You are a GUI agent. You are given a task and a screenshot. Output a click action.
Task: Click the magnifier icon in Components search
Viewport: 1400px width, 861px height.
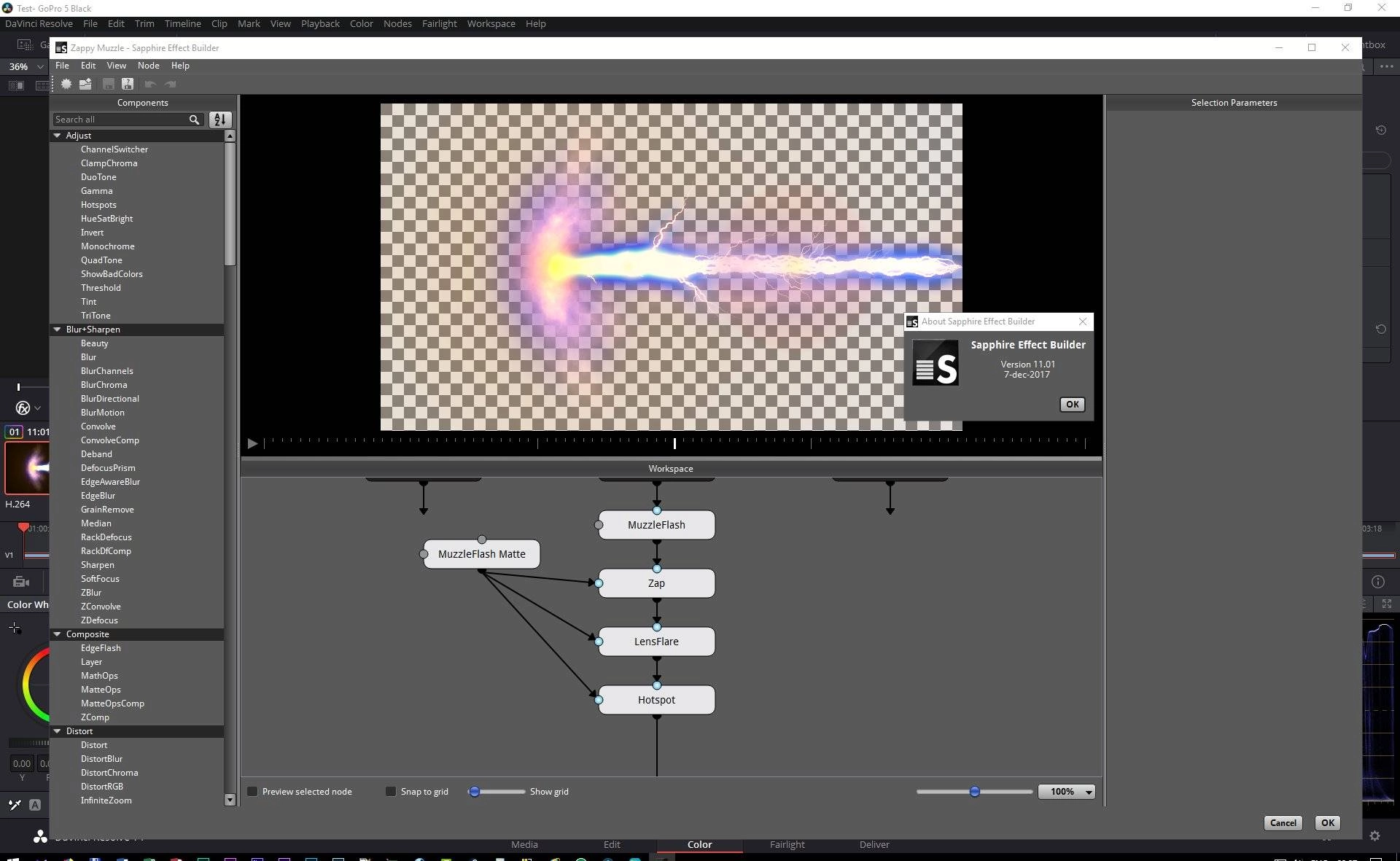(194, 120)
